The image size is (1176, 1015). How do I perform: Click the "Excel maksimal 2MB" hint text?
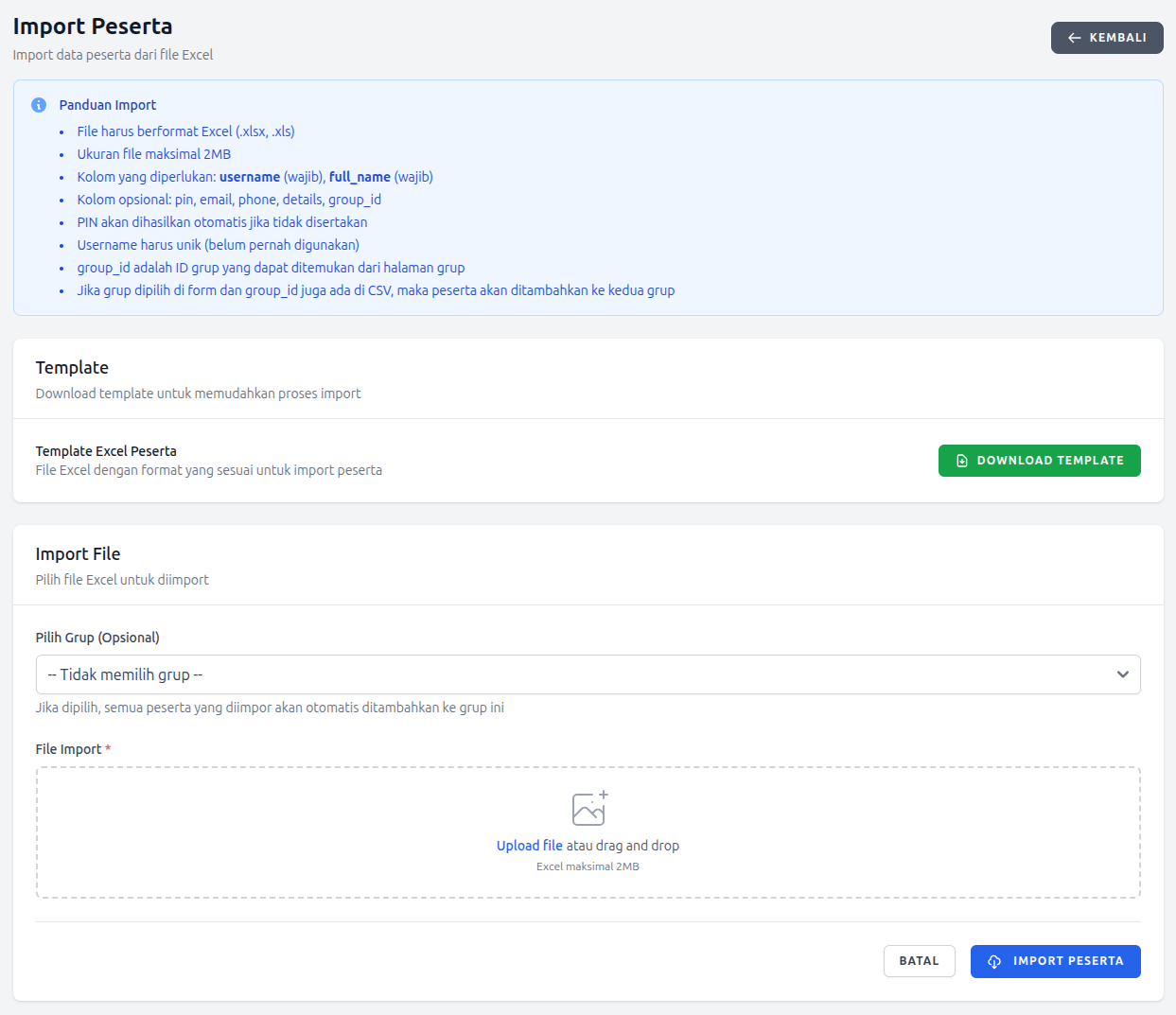pos(588,866)
